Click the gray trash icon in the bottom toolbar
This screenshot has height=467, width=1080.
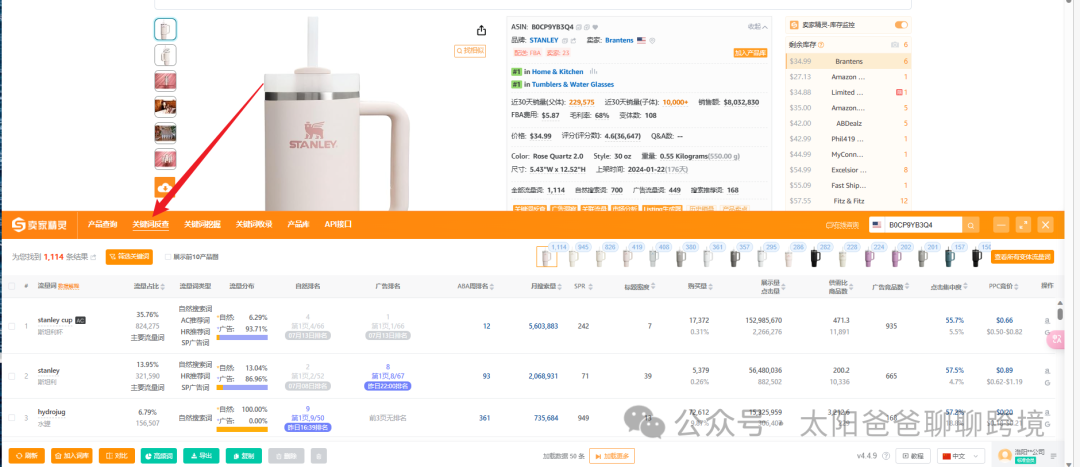pos(319,456)
